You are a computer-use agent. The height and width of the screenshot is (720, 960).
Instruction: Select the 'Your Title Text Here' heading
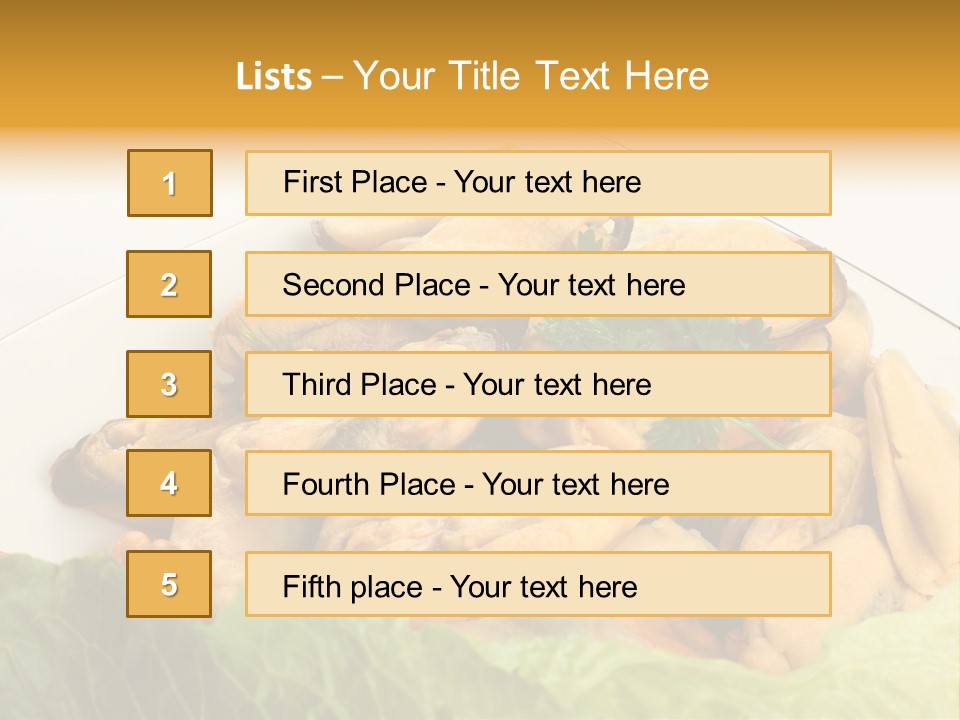pos(531,77)
